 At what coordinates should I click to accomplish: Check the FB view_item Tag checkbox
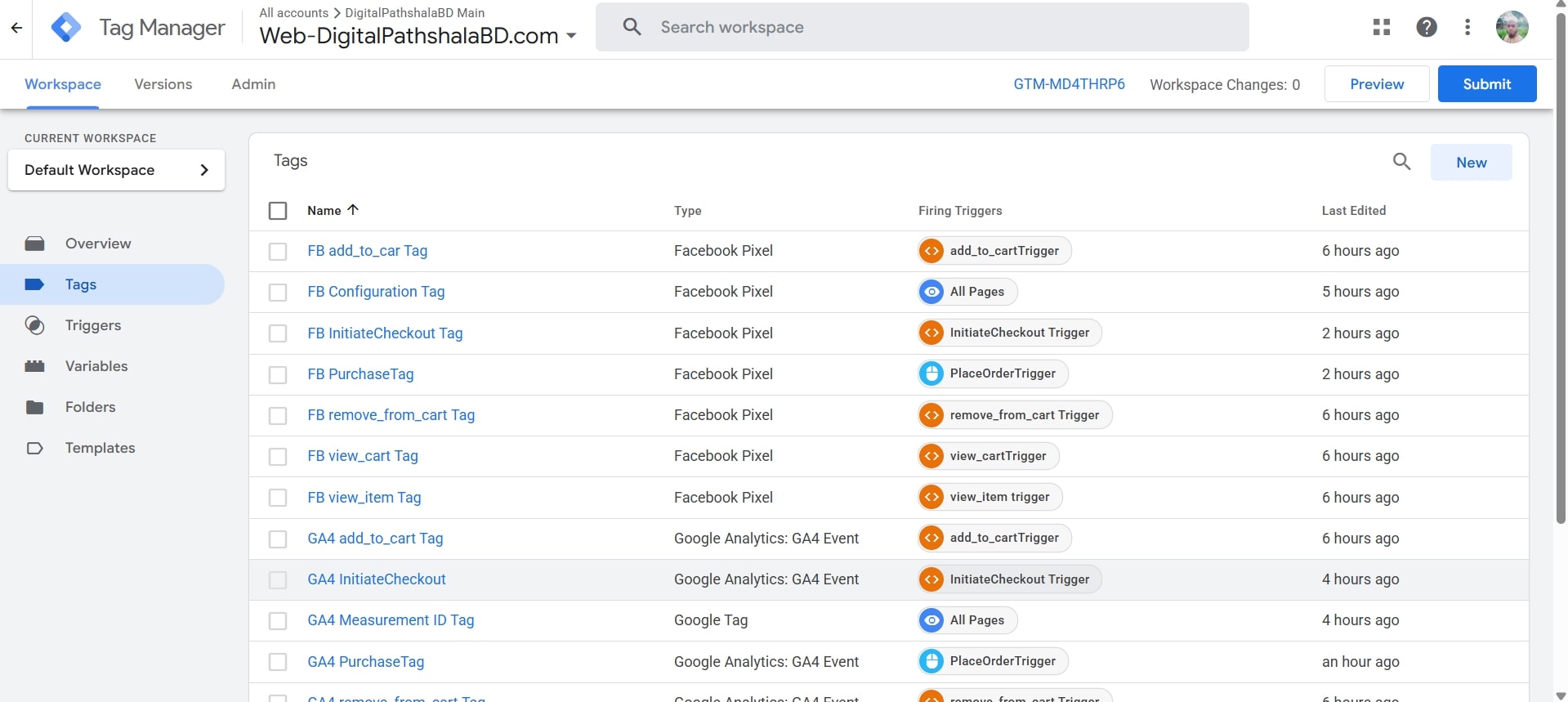(278, 498)
